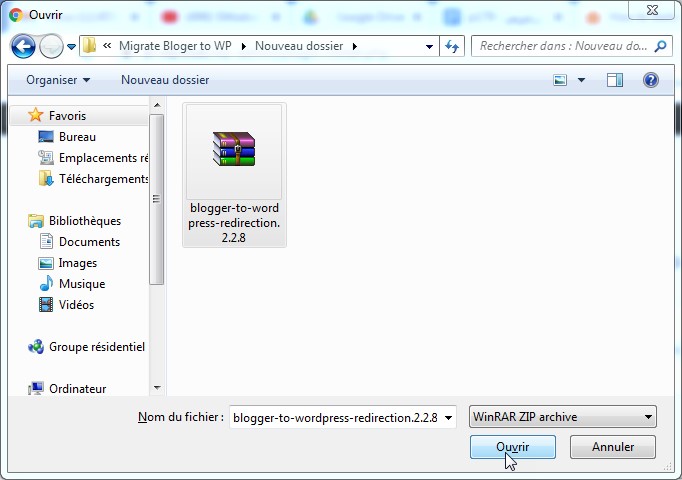The height and width of the screenshot is (480, 682).
Task: Click the Images picture icon
Action: coord(46,263)
